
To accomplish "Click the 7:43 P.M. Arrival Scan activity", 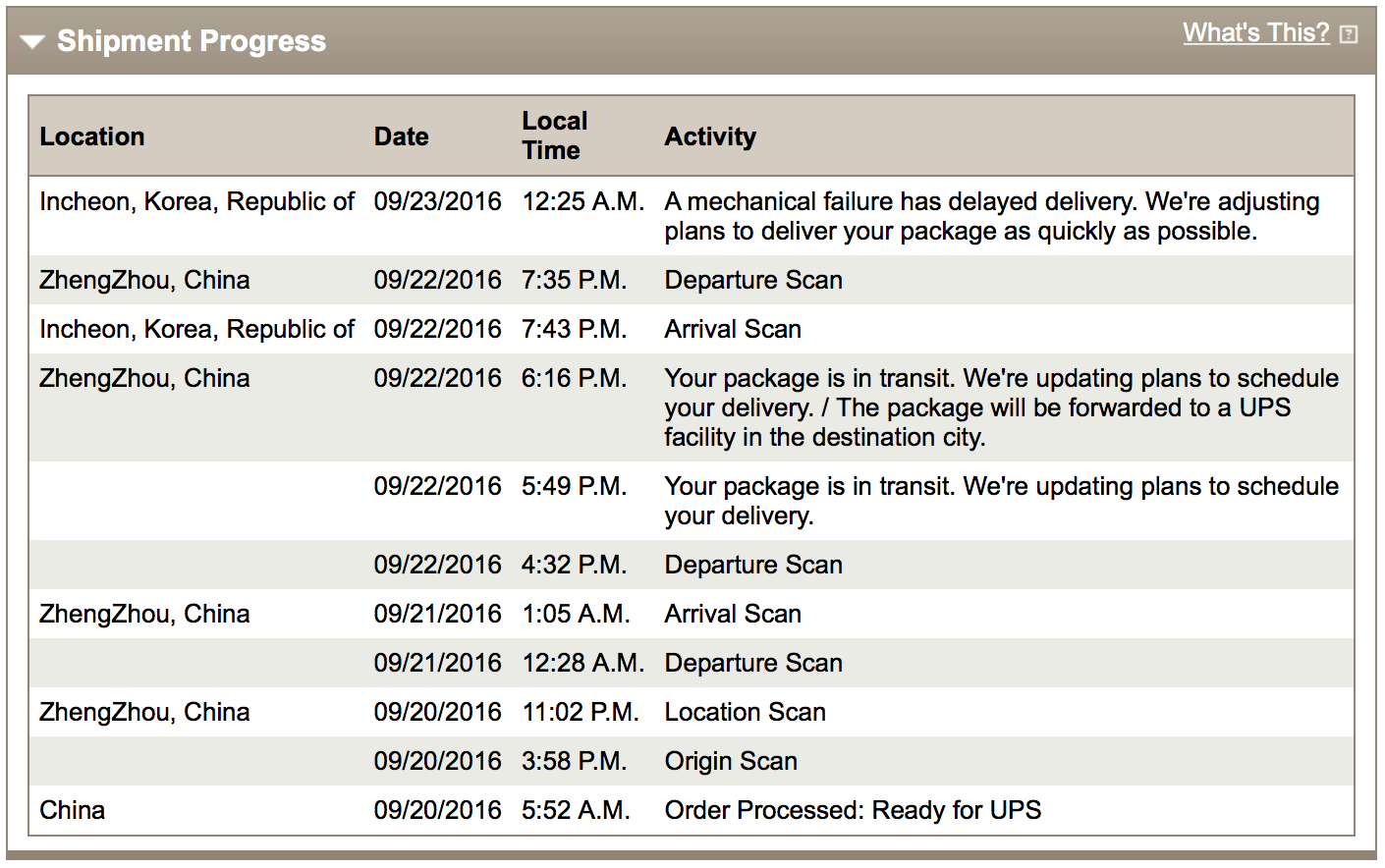I will tap(733, 329).
